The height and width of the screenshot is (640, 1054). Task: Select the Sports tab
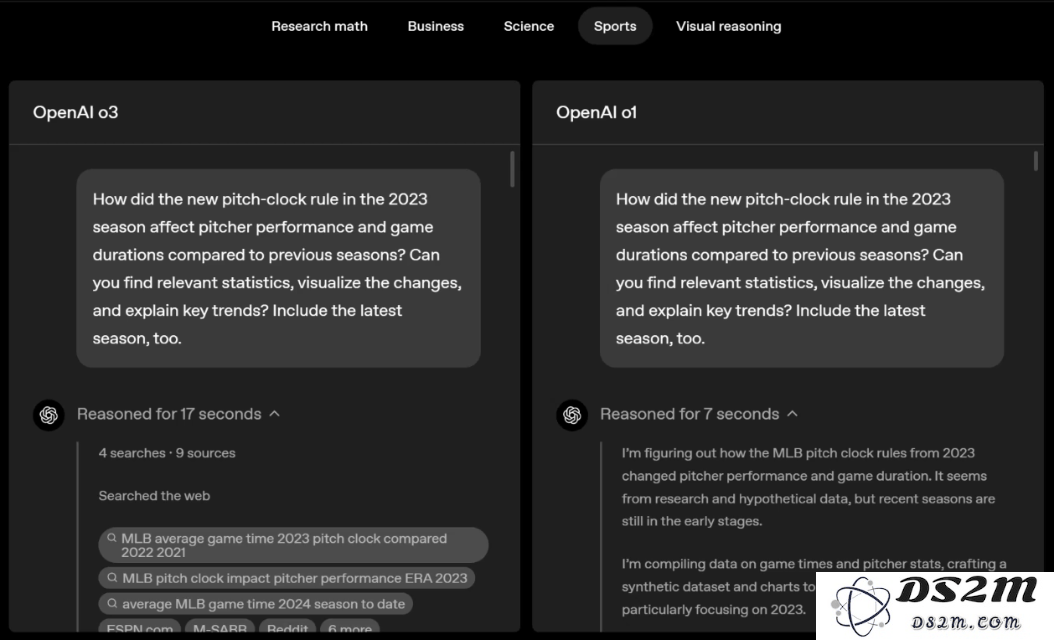pos(615,26)
